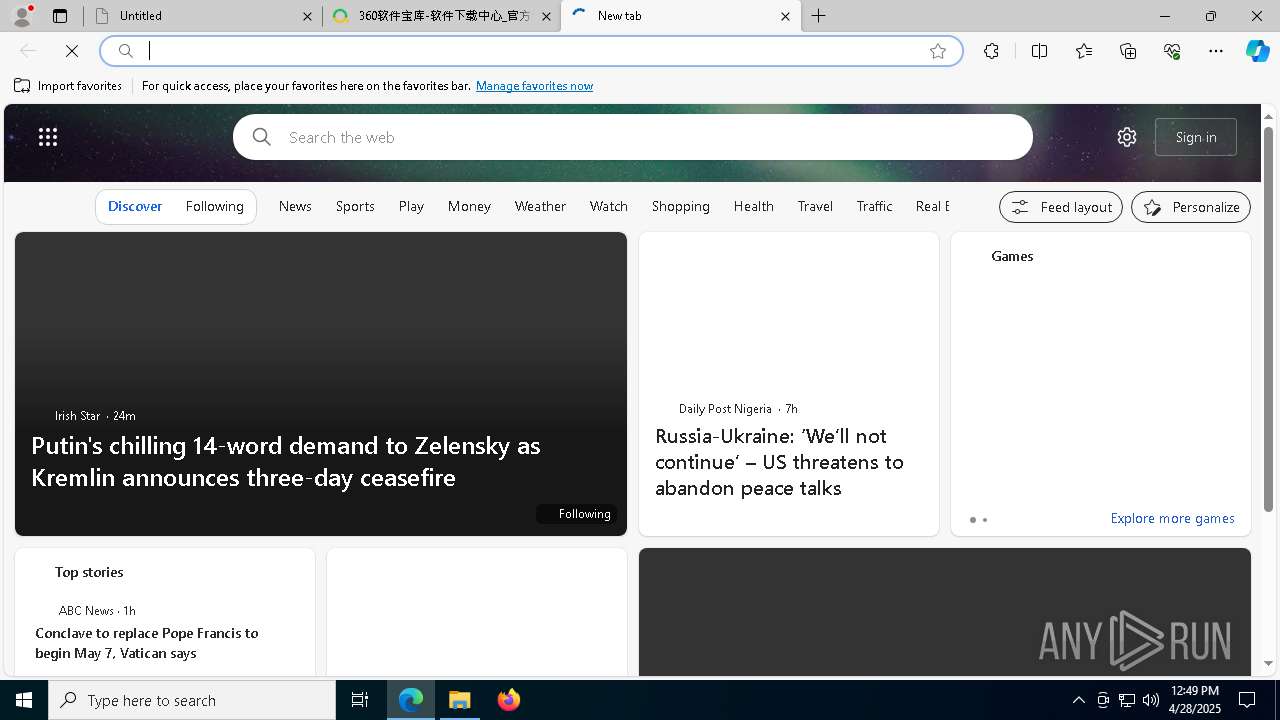1280x720 pixels.
Task: Open the Conclave to replace Pope Francis story
Action: pos(147,643)
